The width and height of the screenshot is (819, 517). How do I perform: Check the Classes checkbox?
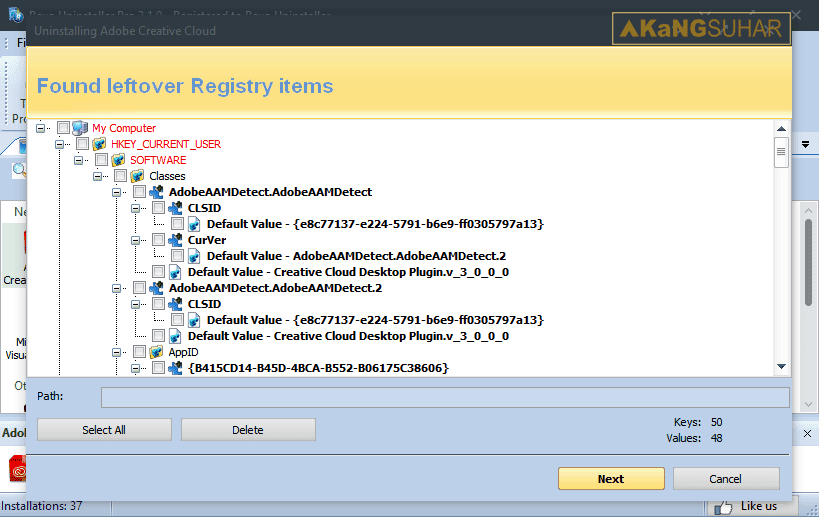click(120, 176)
